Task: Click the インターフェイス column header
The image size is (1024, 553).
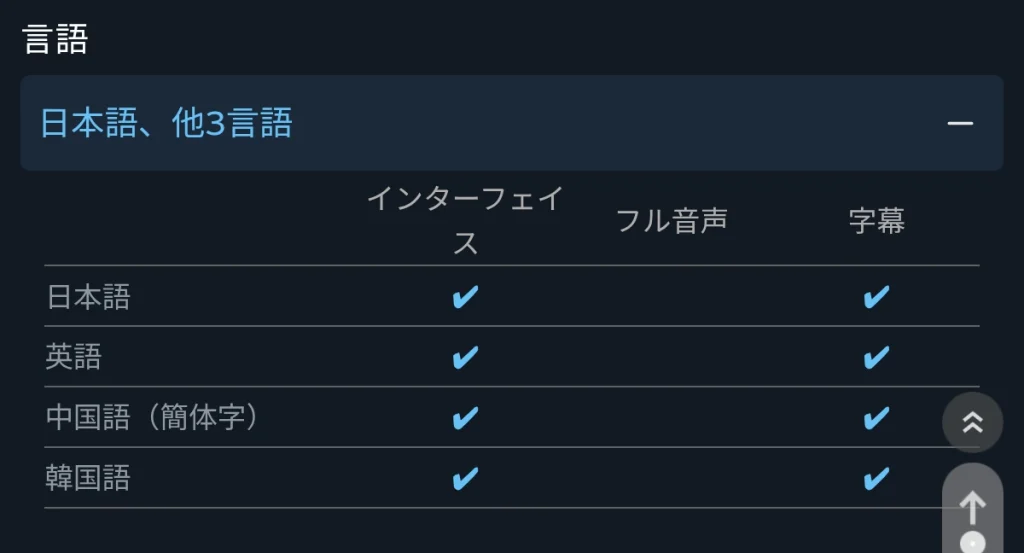Action: pyautogui.click(x=465, y=221)
